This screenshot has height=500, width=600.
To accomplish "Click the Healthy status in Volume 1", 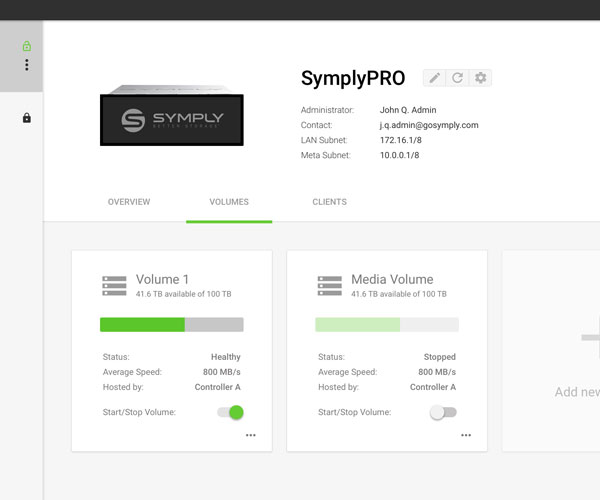I will click(x=226, y=357).
